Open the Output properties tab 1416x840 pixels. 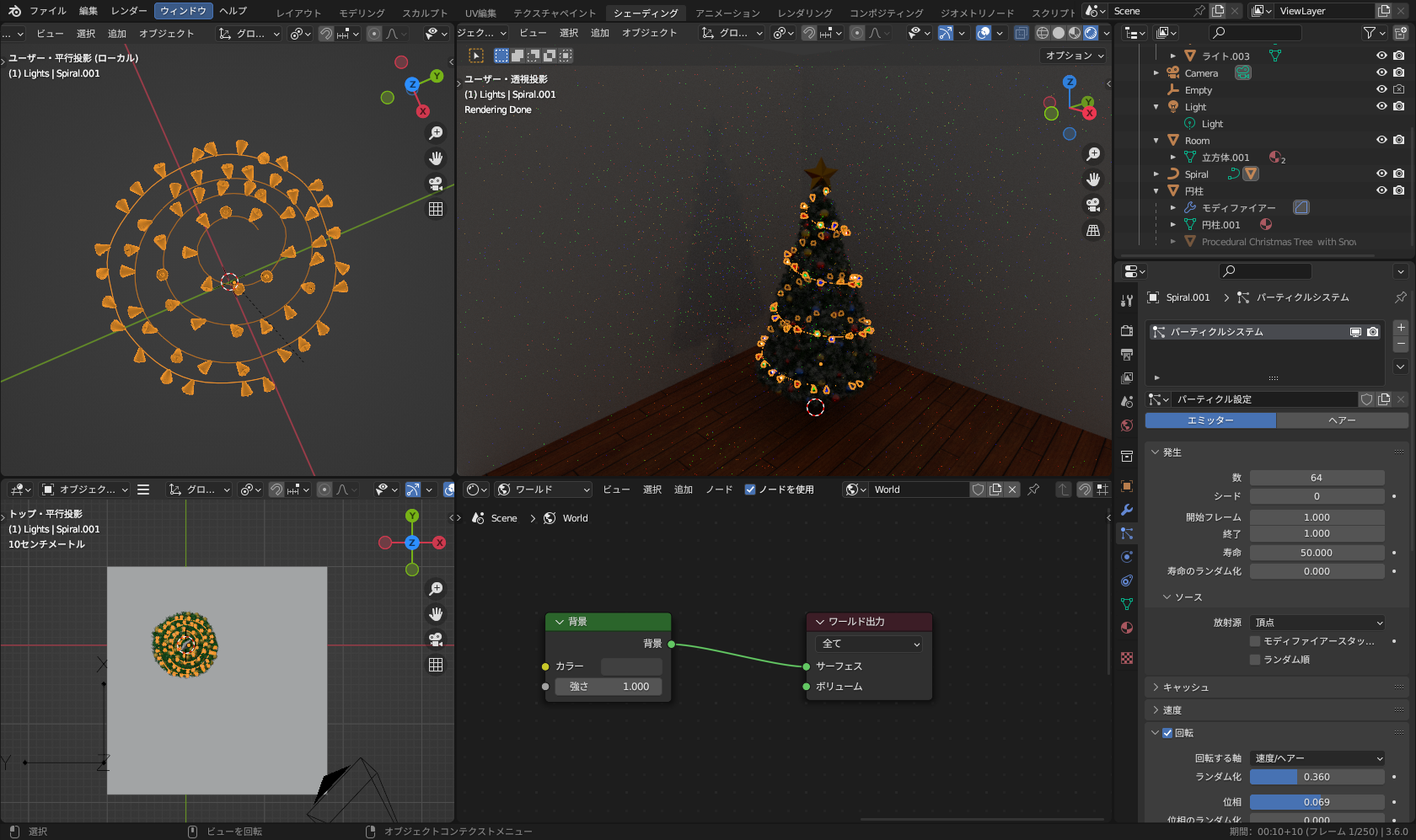click(1127, 354)
